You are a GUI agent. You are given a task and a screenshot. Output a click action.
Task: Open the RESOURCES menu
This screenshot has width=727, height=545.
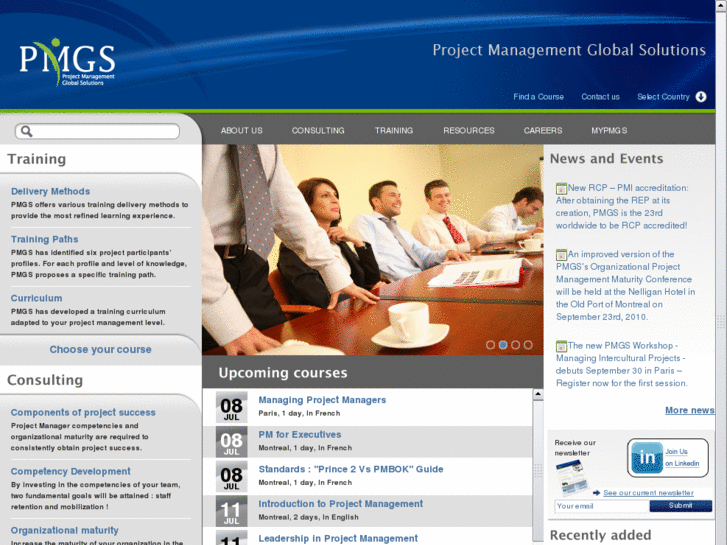469,130
